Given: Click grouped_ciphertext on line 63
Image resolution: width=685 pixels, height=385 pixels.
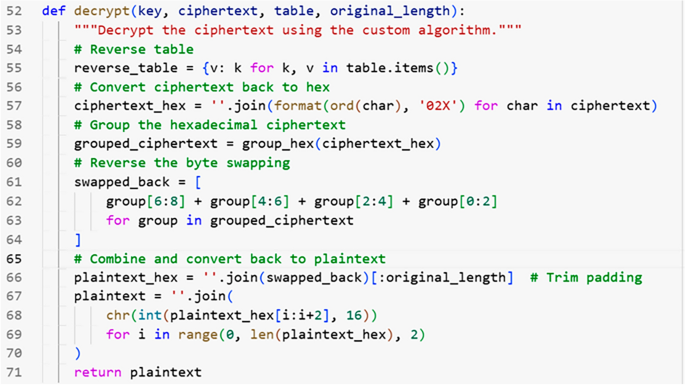Looking at the screenshot, I should pyautogui.click(x=282, y=221).
